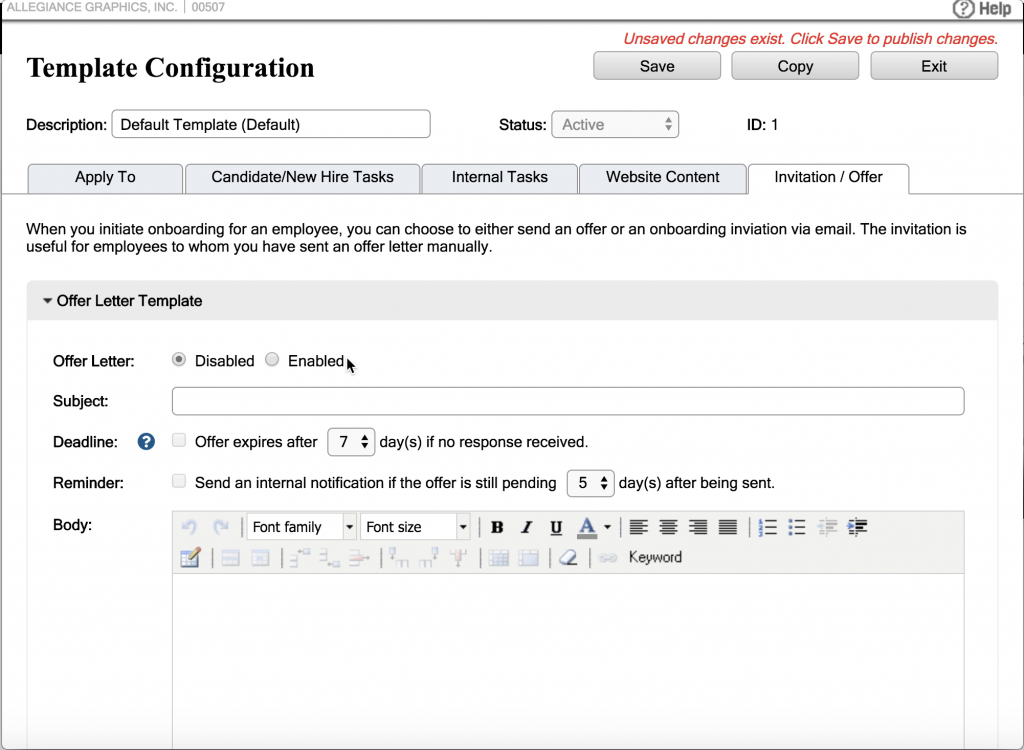Open Help at the top right
The image size is (1024, 750).
point(985,9)
